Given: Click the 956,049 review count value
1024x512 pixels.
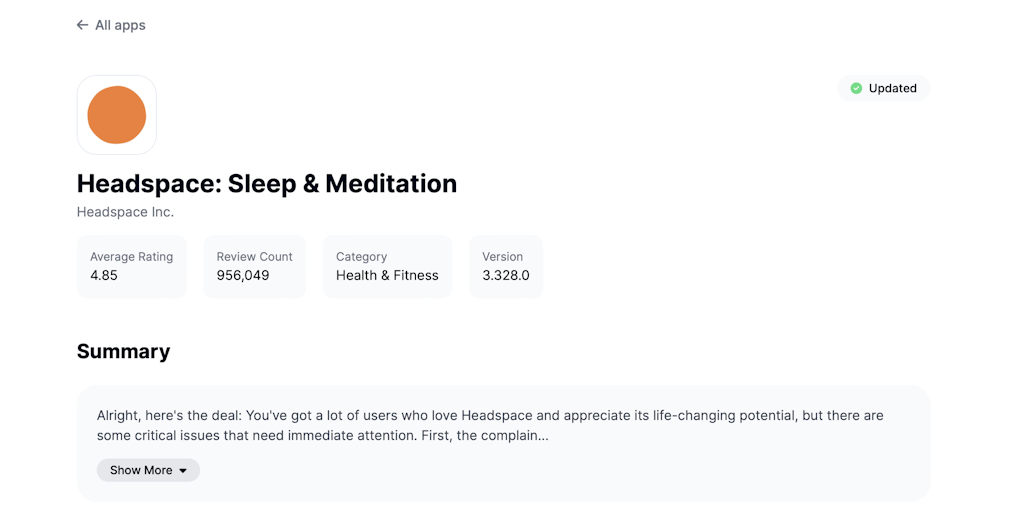Looking at the screenshot, I should tap(243, 275).
